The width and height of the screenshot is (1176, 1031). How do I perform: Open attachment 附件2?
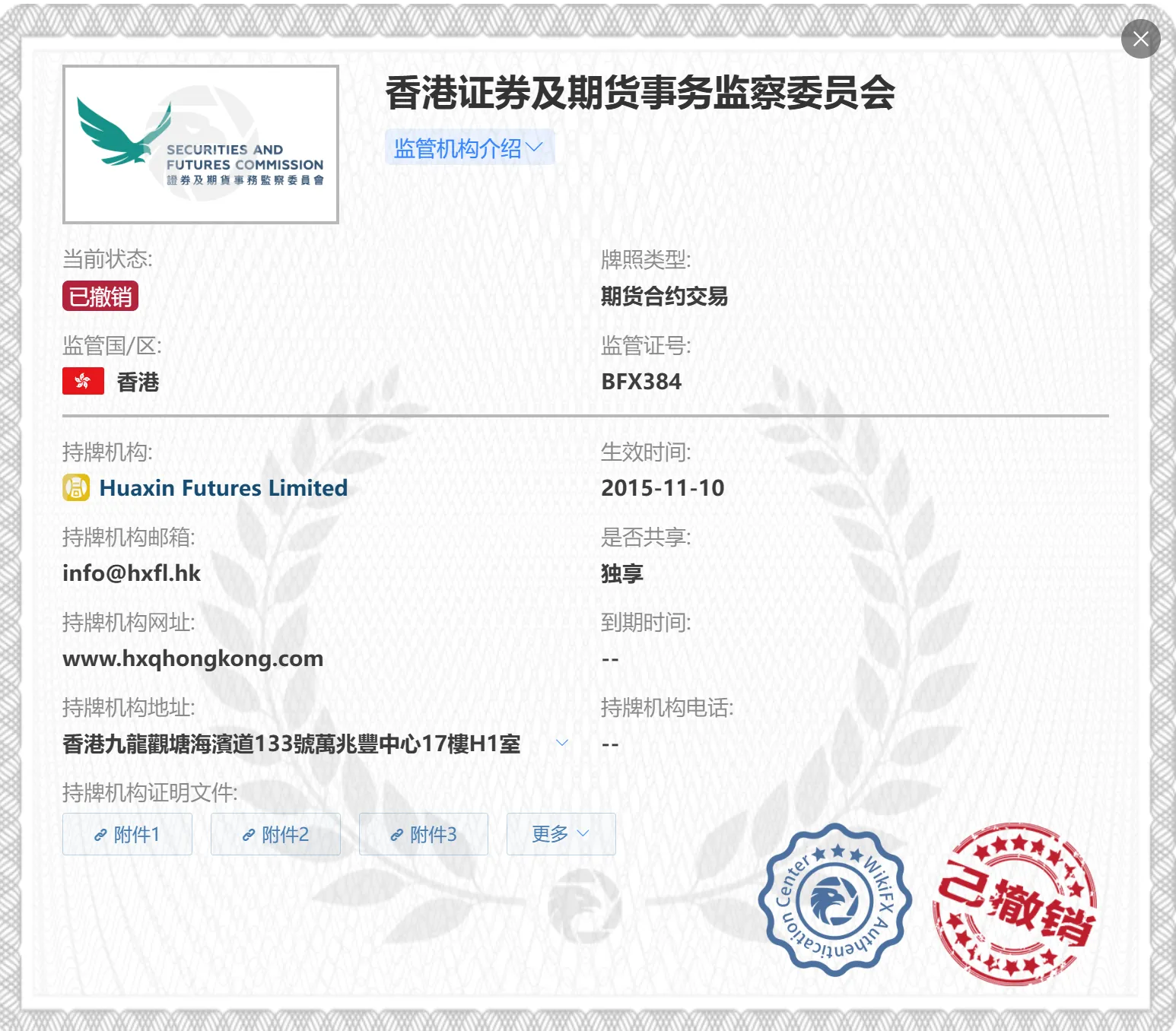point(275,834)
